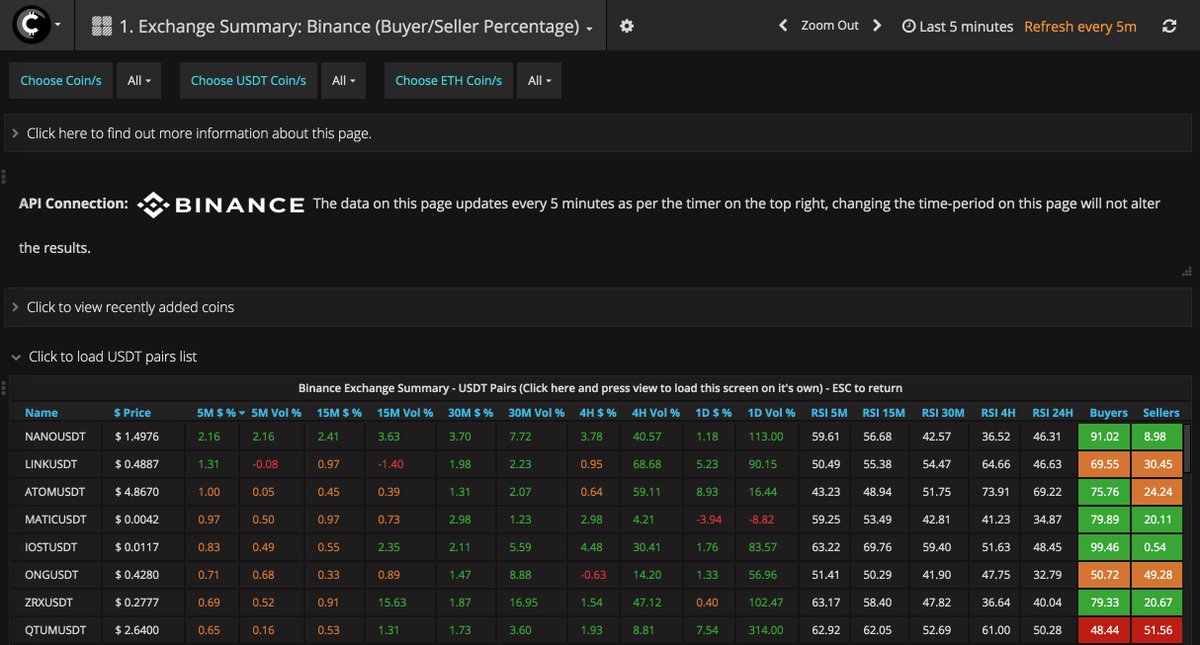Click the red 51.56 Sellers cell

(1157, 630)
